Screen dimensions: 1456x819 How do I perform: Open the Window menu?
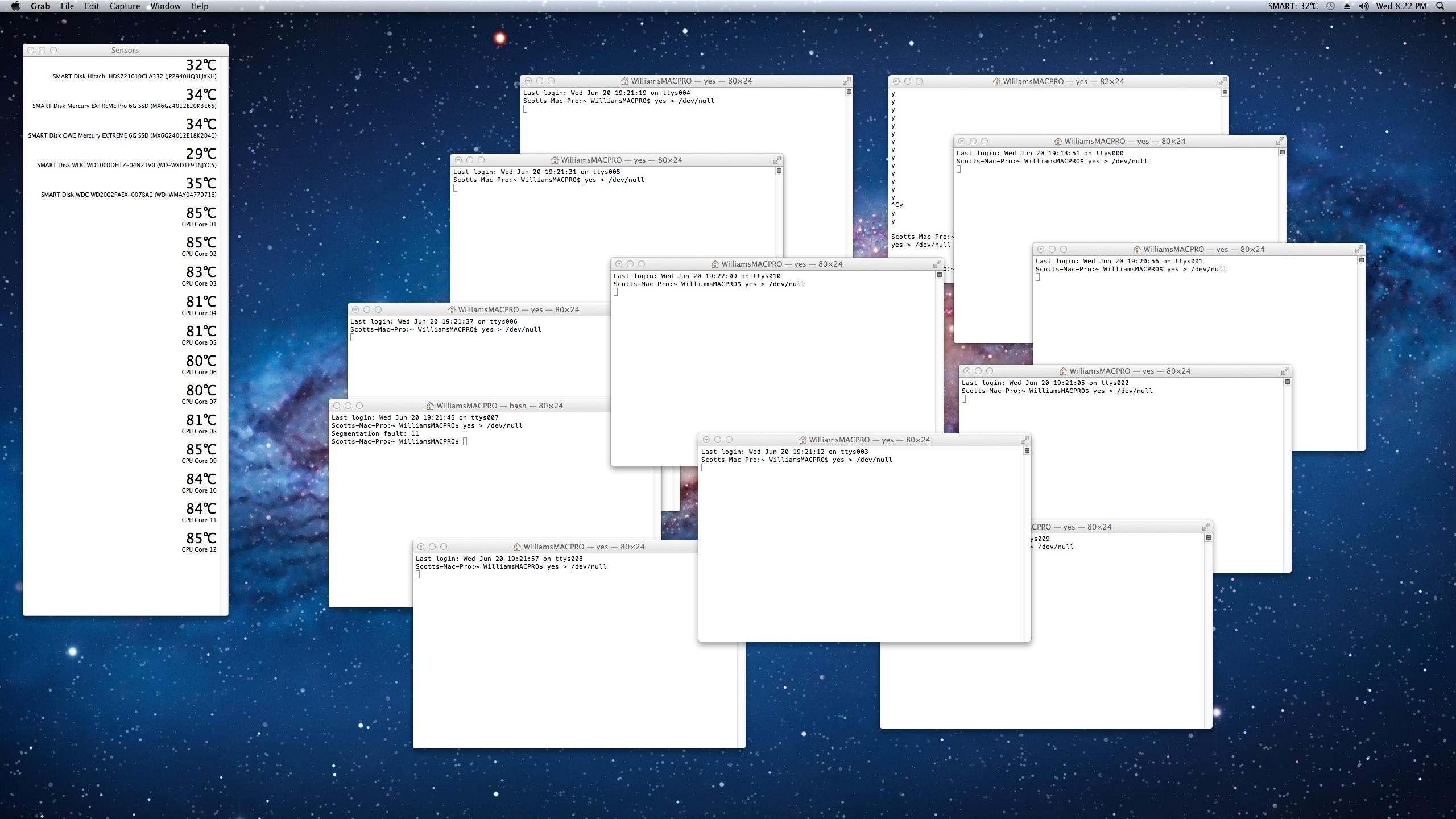166,6
